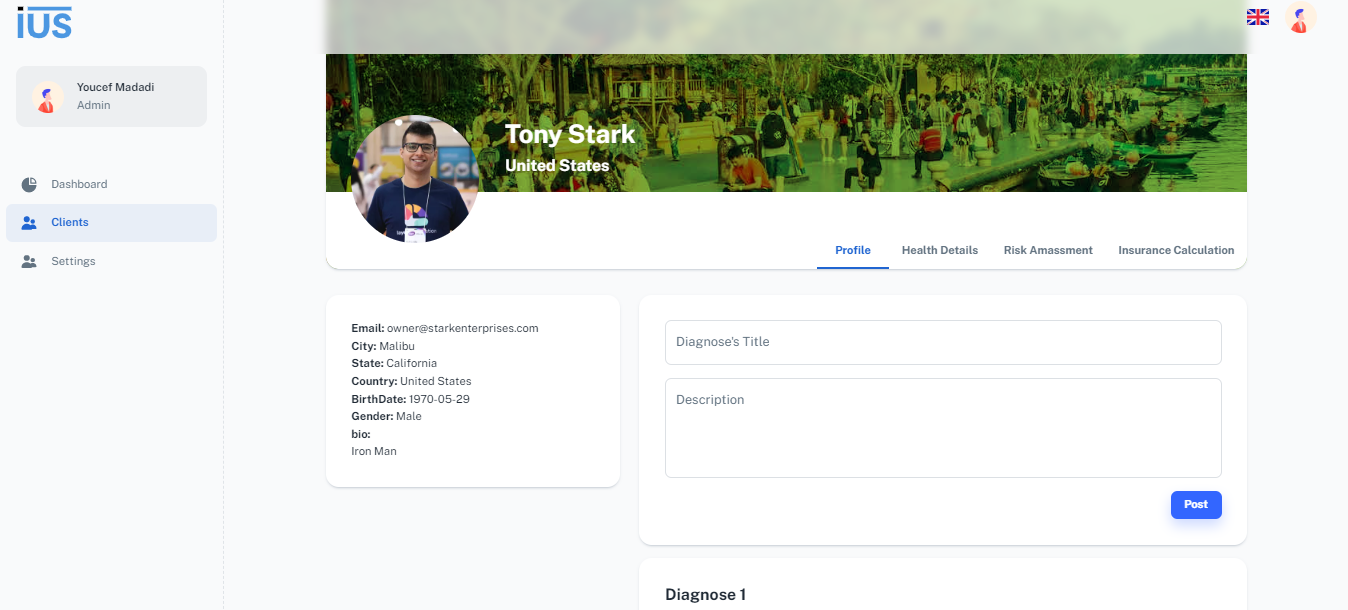Click the email owner@starkenterprises.com
Screen dimensions: 1348x610
[463, 328]
